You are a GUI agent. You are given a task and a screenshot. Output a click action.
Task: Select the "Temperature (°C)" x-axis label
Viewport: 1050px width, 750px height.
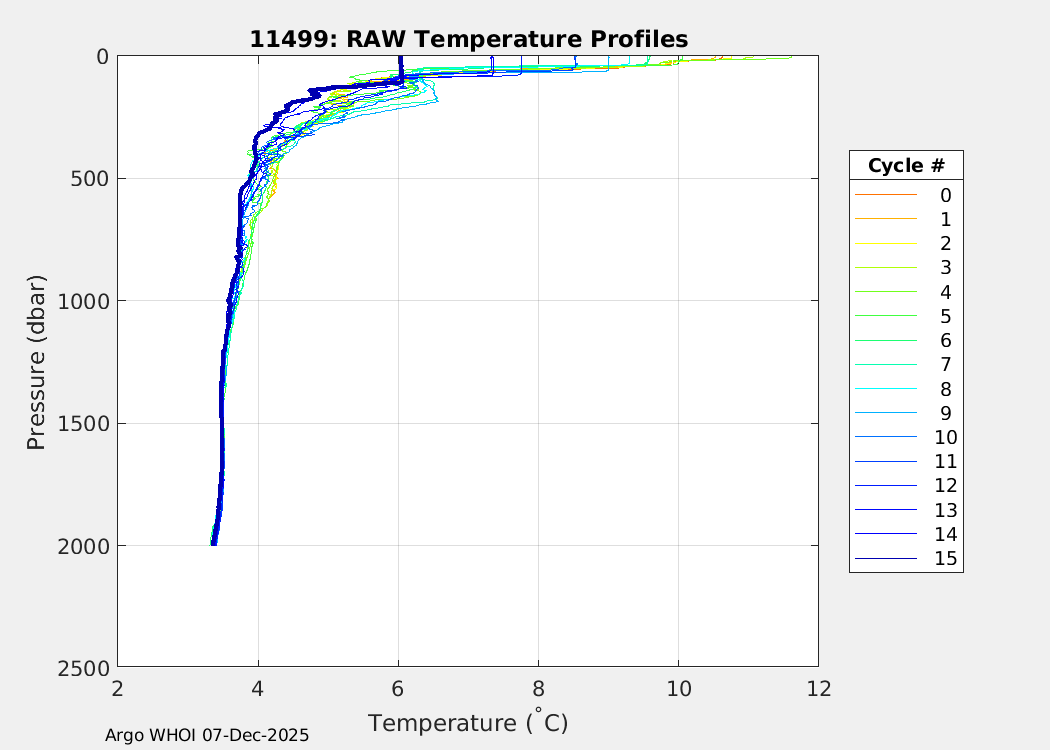pos(468,722)
